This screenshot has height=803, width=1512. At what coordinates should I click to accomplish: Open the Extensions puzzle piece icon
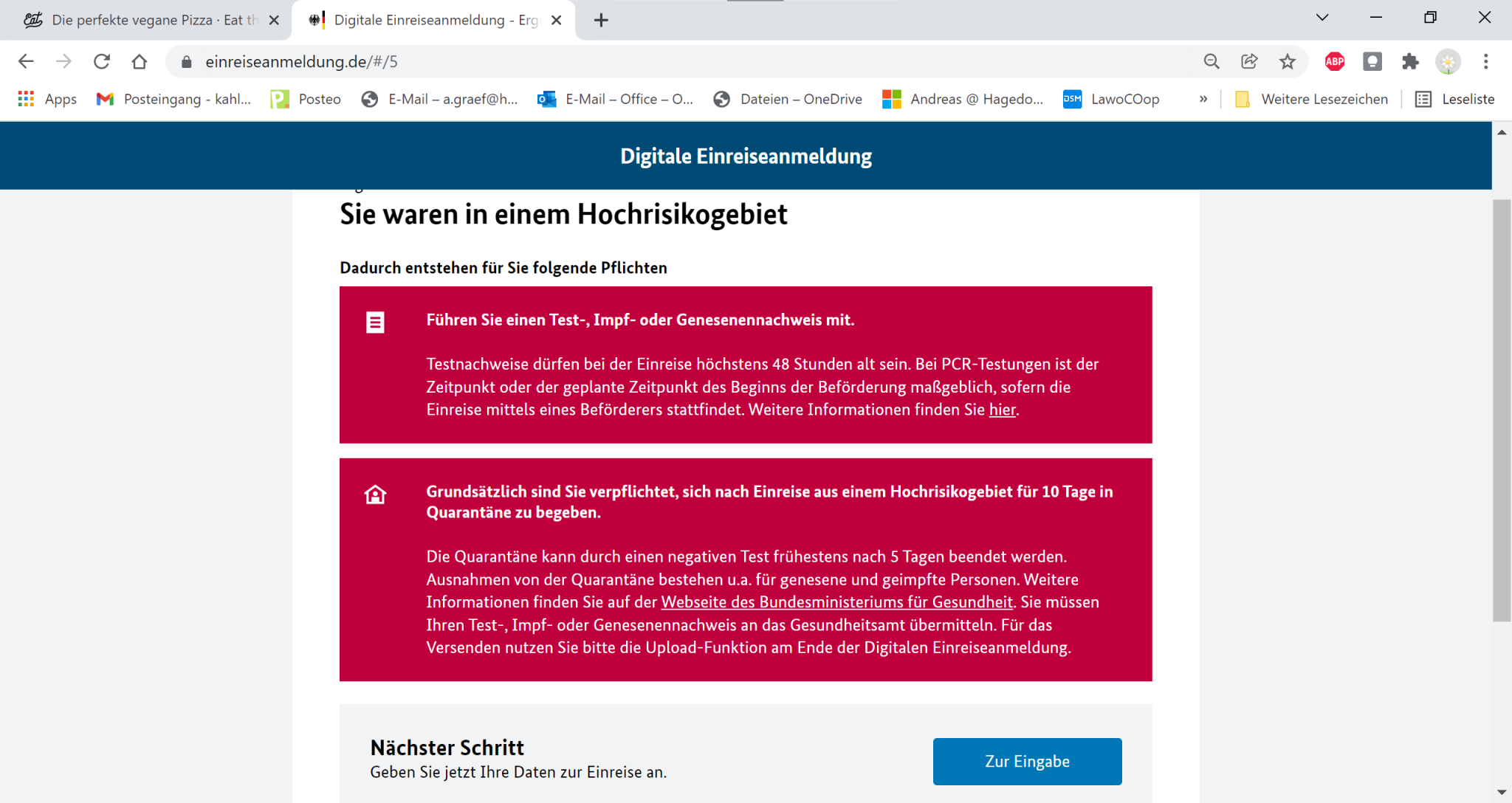point(1410,62)
